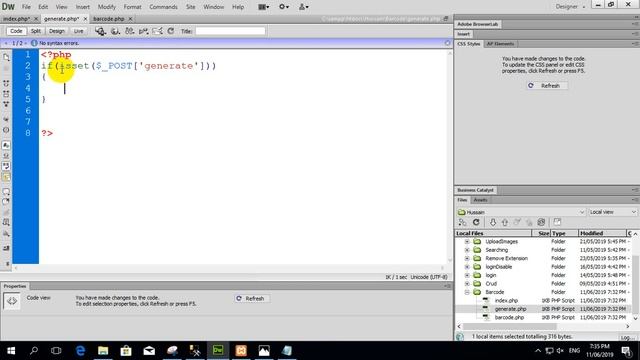Open the File menu
640x360 pixels.
pos(26,7)
